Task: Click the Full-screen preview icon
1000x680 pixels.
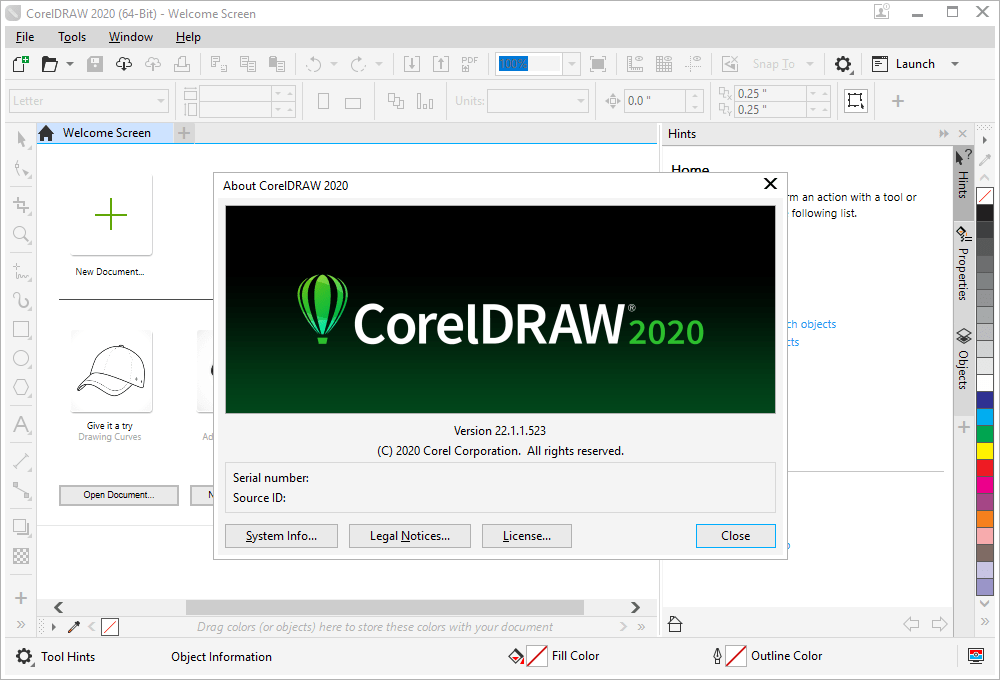Action: pos(598,64)
